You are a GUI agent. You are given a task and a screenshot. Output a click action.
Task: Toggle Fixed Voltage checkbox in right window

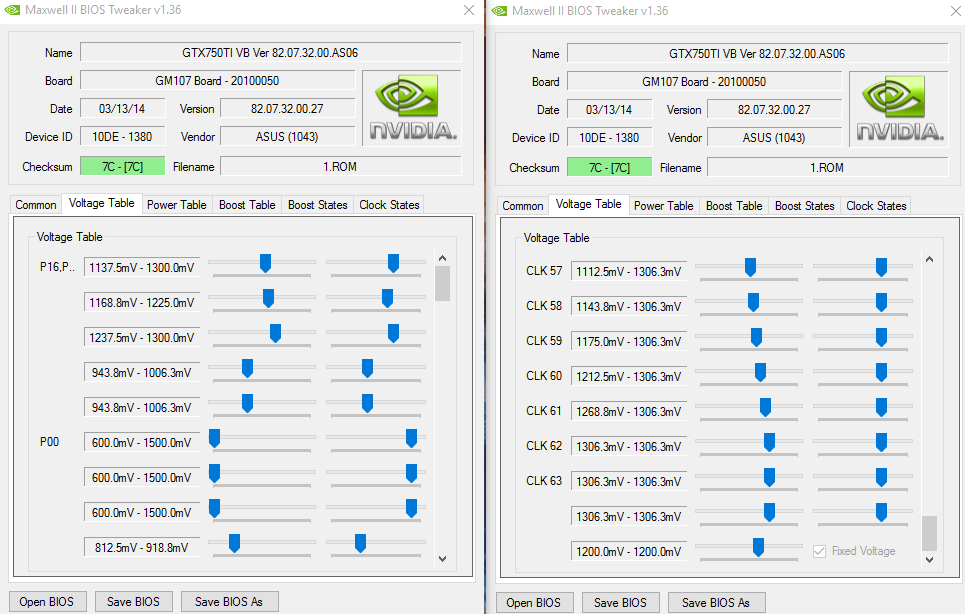coord(819,551)
